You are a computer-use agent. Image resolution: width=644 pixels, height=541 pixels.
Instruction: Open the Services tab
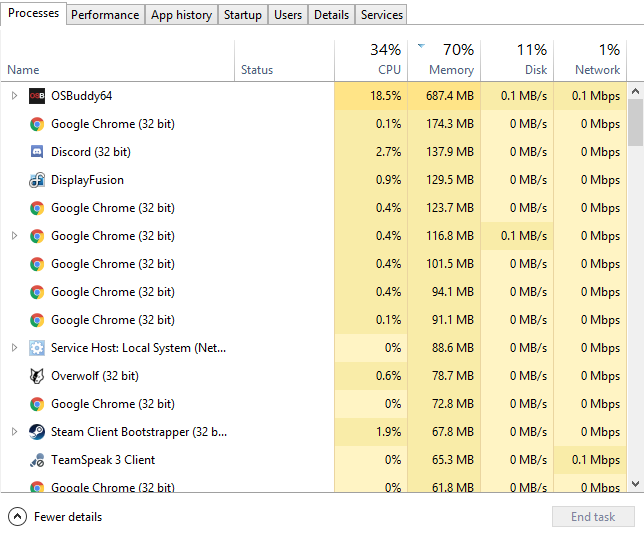382,15
